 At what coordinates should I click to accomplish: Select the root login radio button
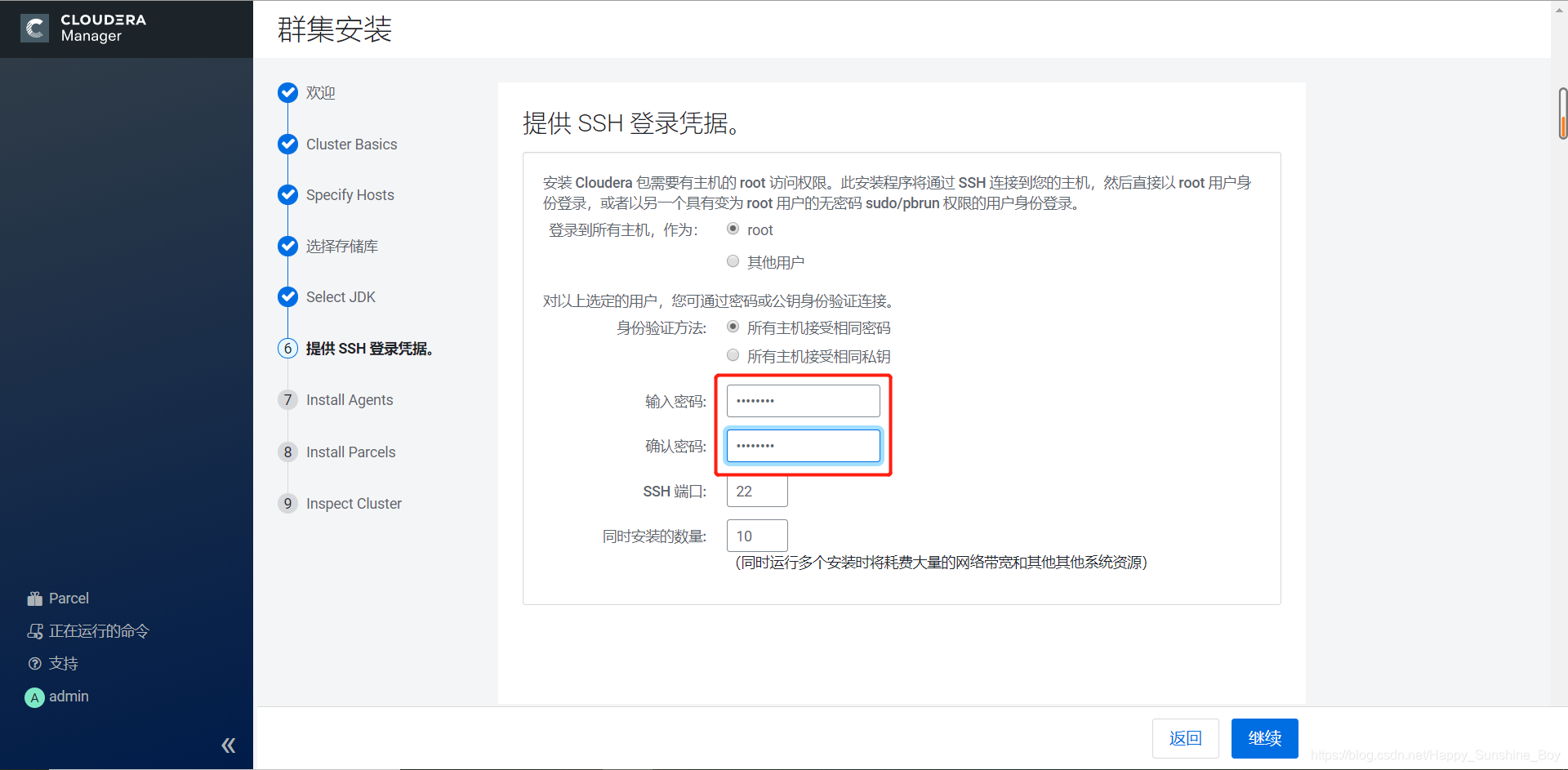click(x=733, y=229)
